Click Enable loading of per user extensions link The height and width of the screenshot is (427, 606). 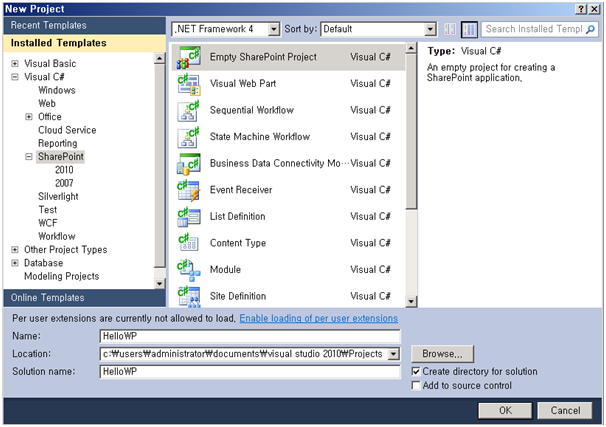pyautogui.click(x=319, y=318)
